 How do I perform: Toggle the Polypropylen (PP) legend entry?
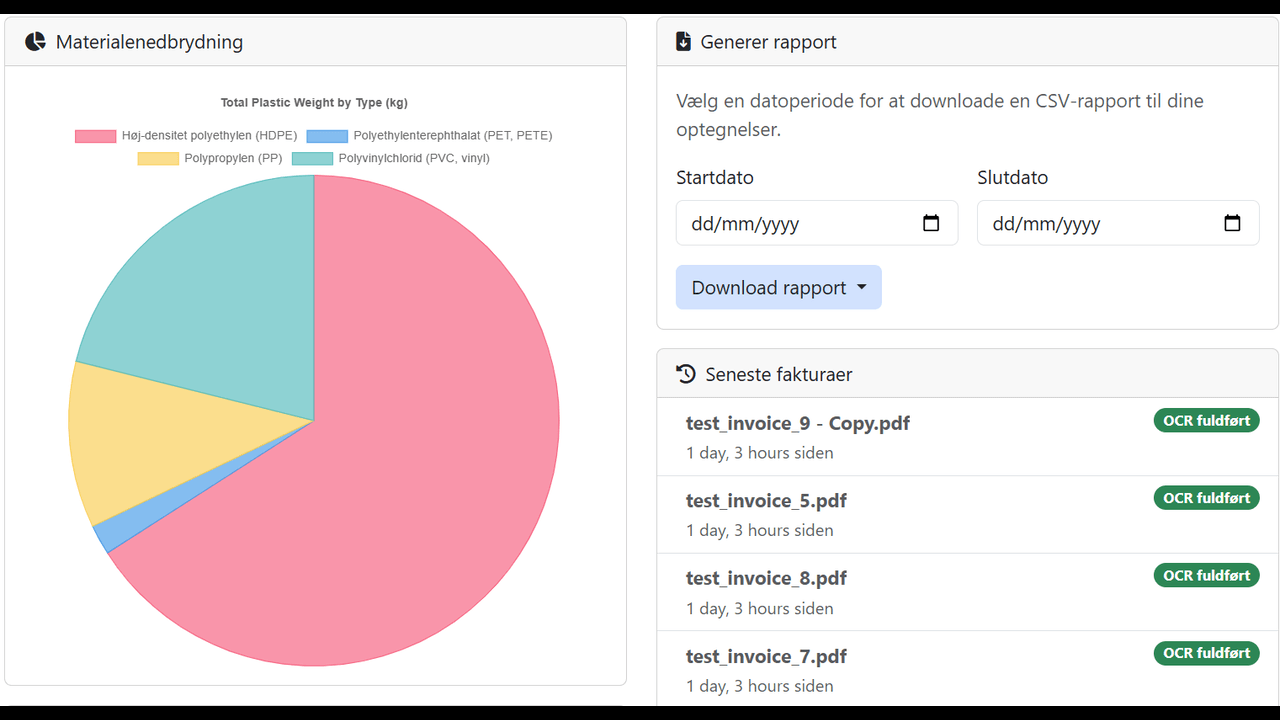[x=210, y=158]
